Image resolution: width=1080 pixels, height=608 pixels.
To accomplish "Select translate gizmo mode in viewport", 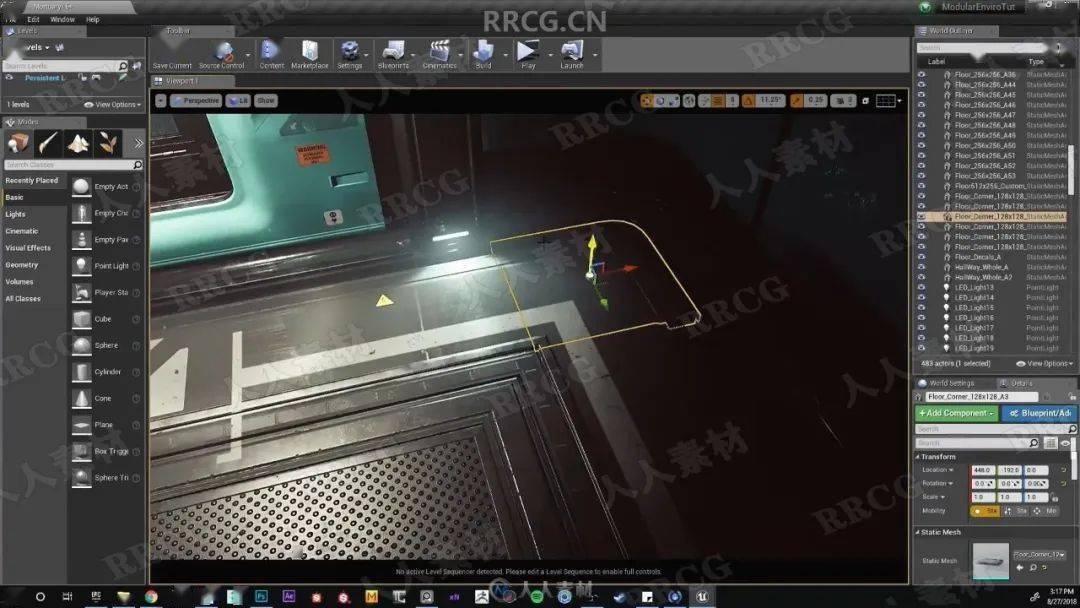I will click(647, 101).
